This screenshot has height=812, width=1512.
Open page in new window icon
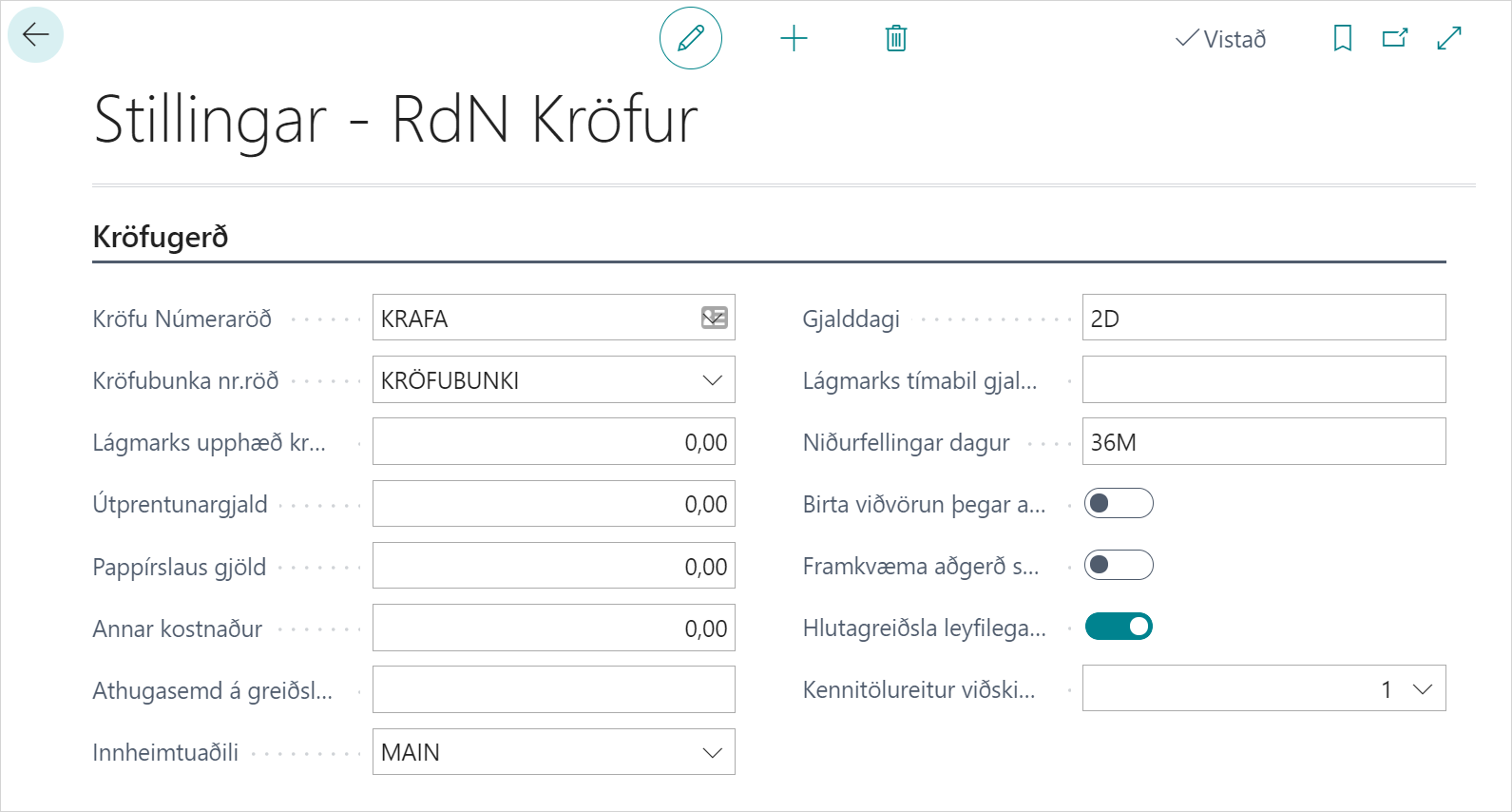pyautogui.click(x=1394, y=38)
